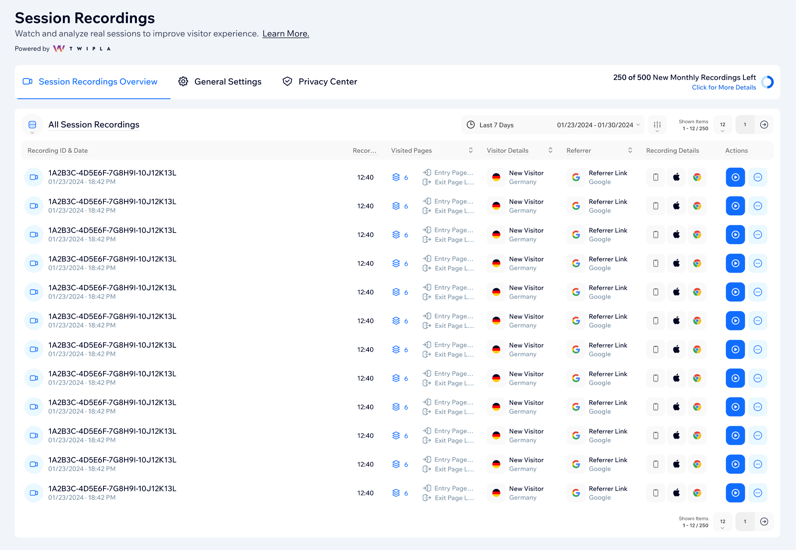Screen dimensions: 796x550
Task: Click the mobile device icon in first row
Action: 655,177
